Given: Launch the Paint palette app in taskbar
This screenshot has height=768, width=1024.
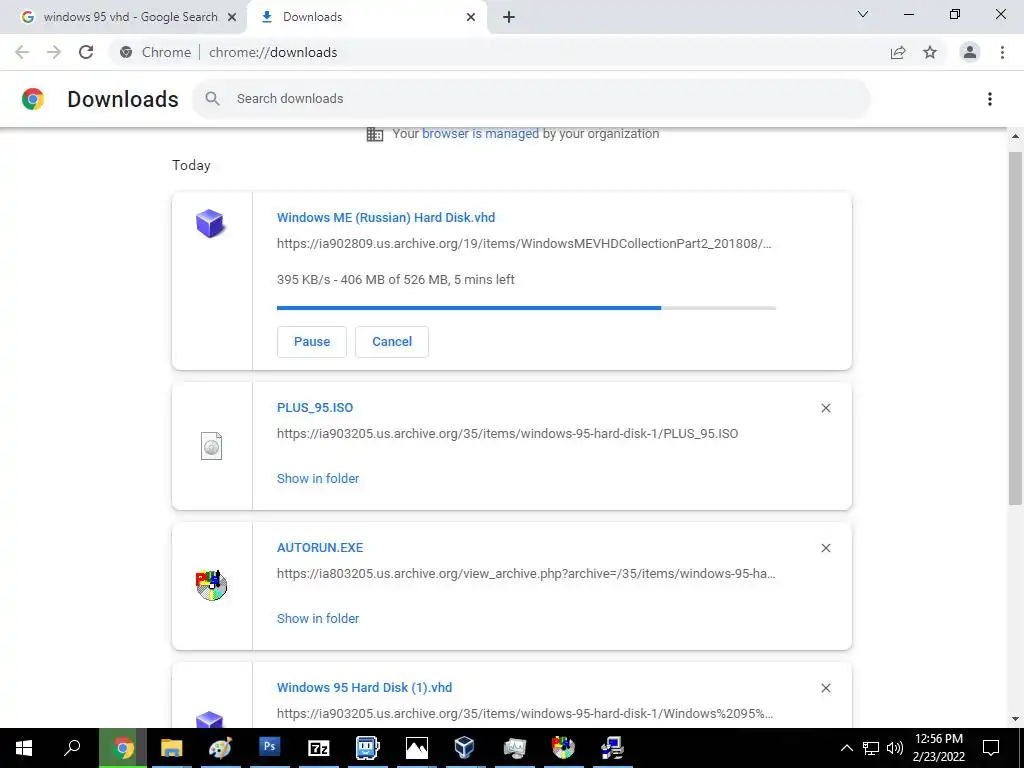Looking at the screenshot, I should [220, 748].
